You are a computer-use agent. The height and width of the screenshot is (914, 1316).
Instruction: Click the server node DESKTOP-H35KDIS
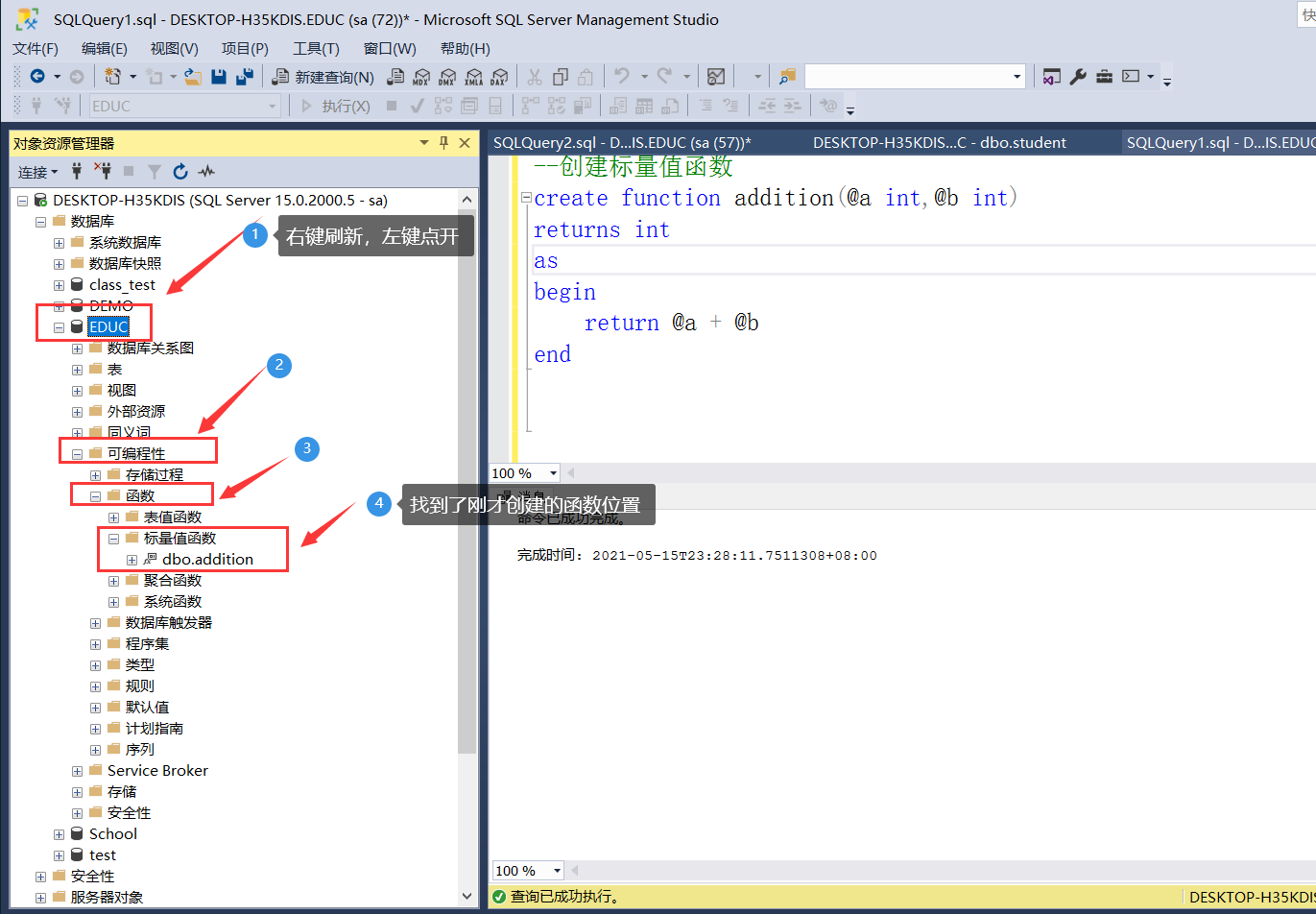click(x=220, y=200)
